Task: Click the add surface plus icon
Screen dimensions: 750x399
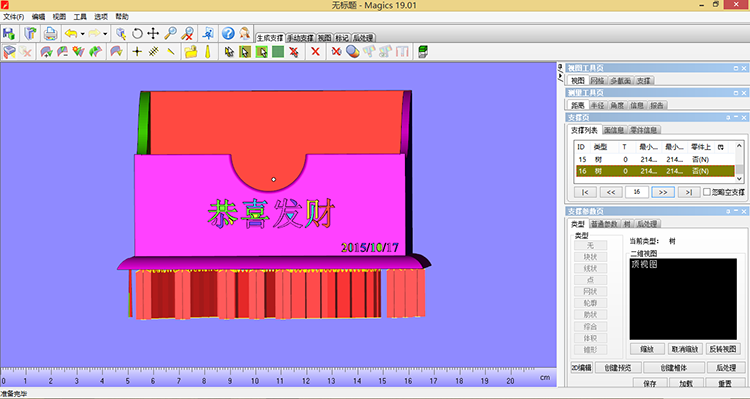Action: click(x=46, y=51)
